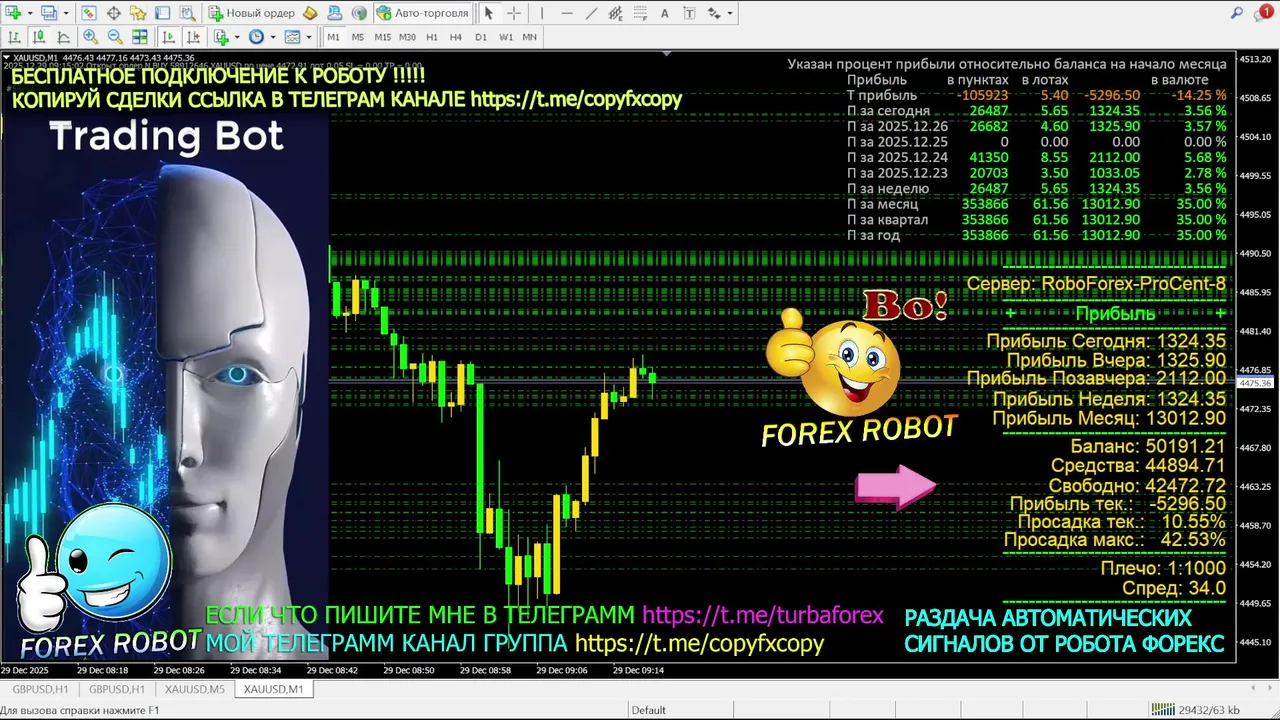The width and height of the screenshot is (1280, 720).
Task: Select the Fibonacci retracement tool
Action: pos(641,13)
